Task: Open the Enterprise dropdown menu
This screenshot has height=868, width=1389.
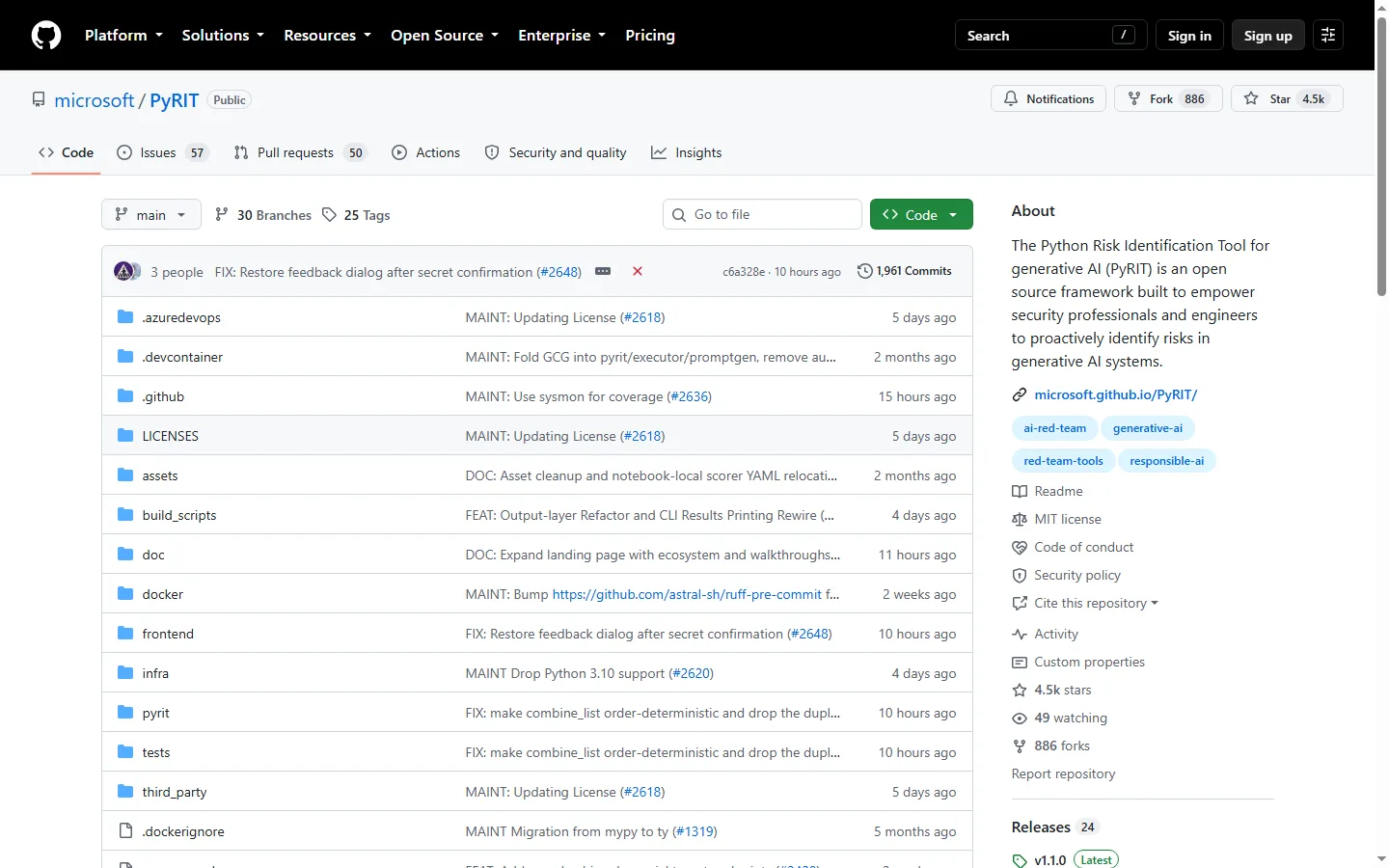Action: (561, 36)
